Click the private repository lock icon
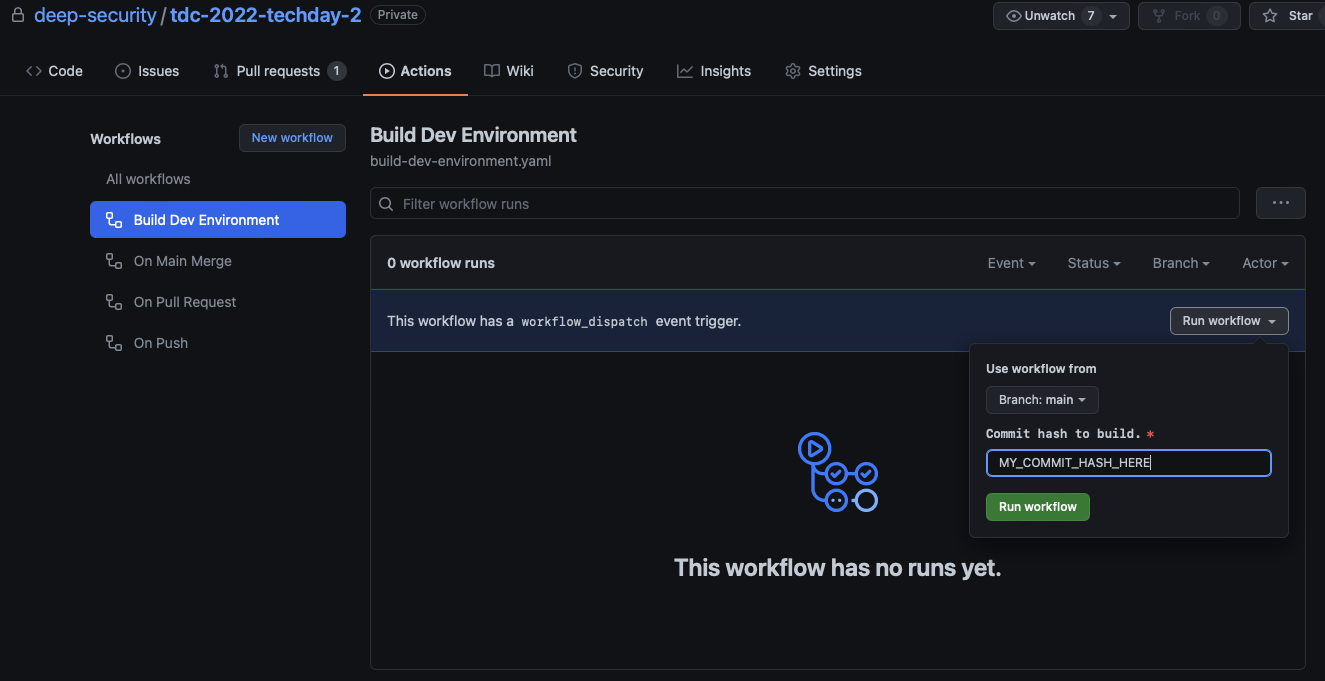 pos(17,15)
